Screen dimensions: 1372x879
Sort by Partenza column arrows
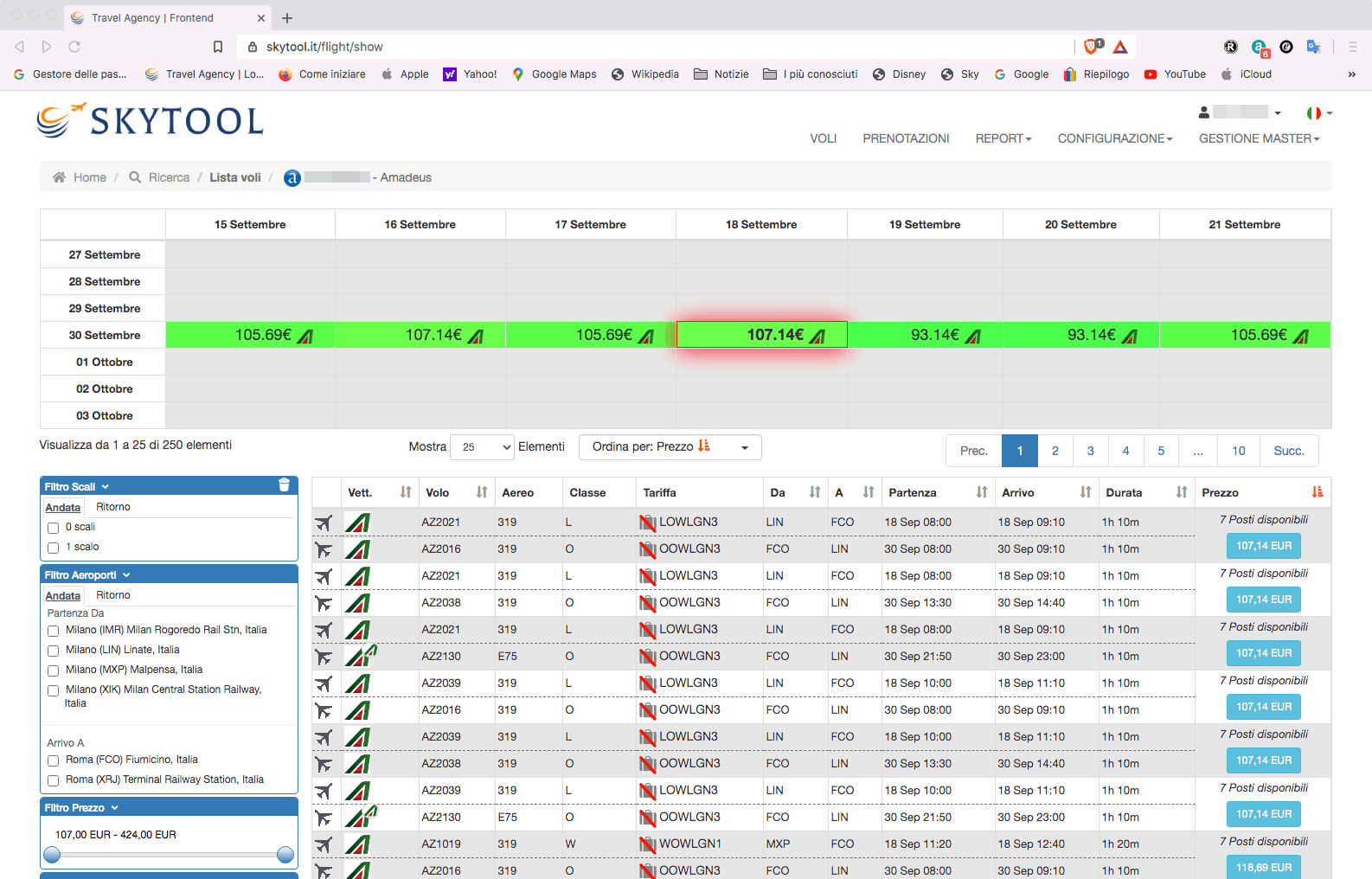click(981, 492)
